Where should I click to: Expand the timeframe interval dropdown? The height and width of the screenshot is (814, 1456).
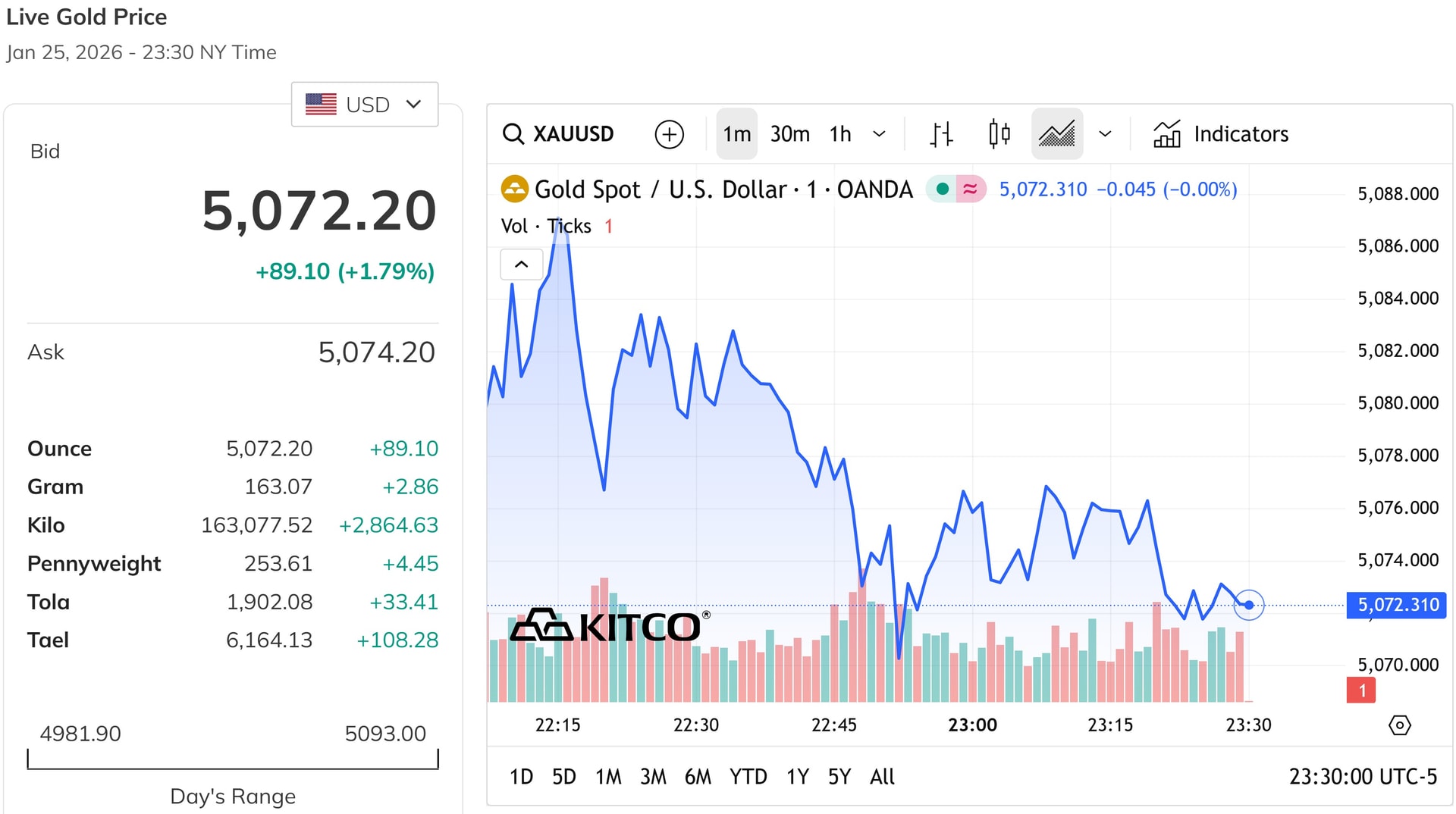878,134
